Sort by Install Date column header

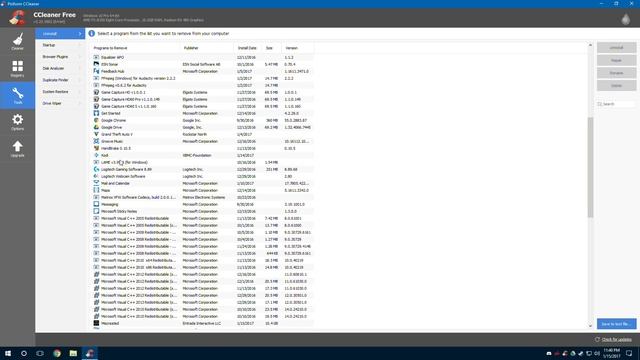247,48
